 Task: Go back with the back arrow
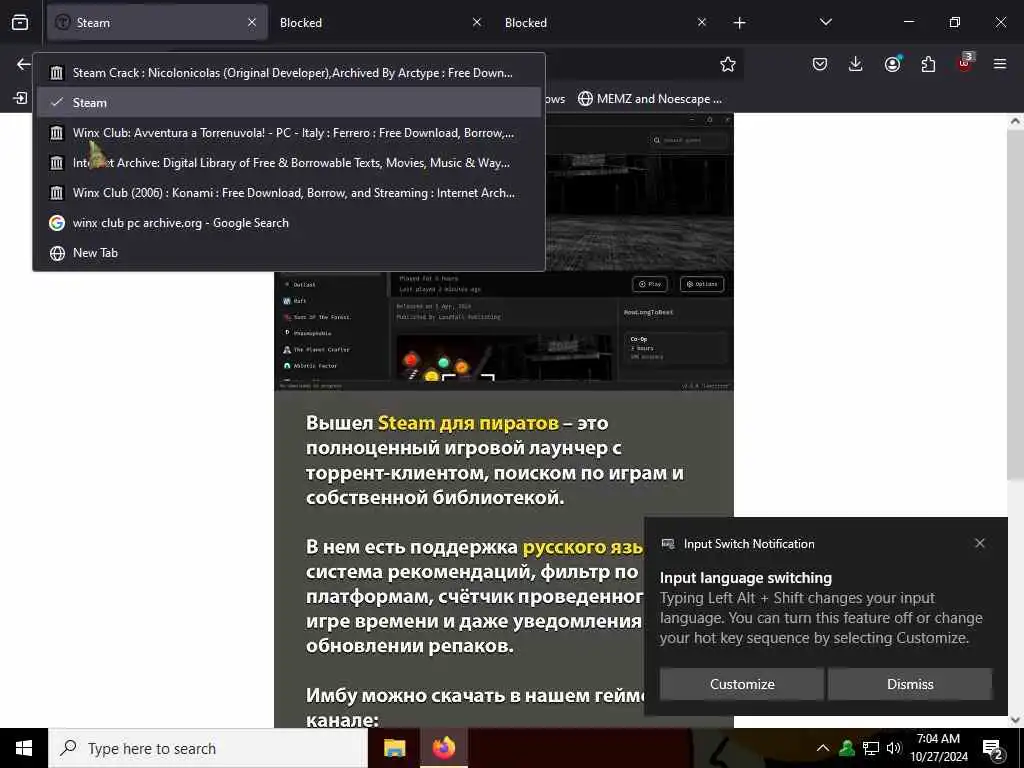pos(24,64)
